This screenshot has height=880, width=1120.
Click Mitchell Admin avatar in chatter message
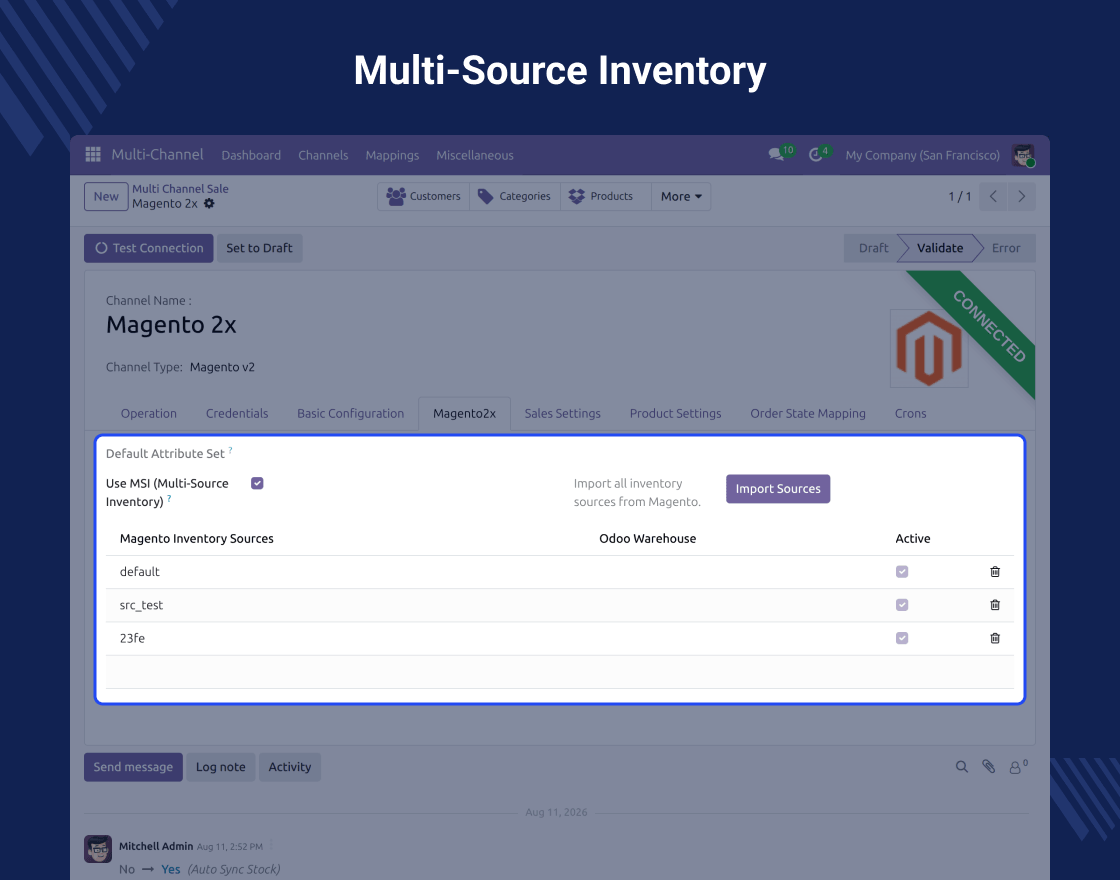(x=98, y=849)
